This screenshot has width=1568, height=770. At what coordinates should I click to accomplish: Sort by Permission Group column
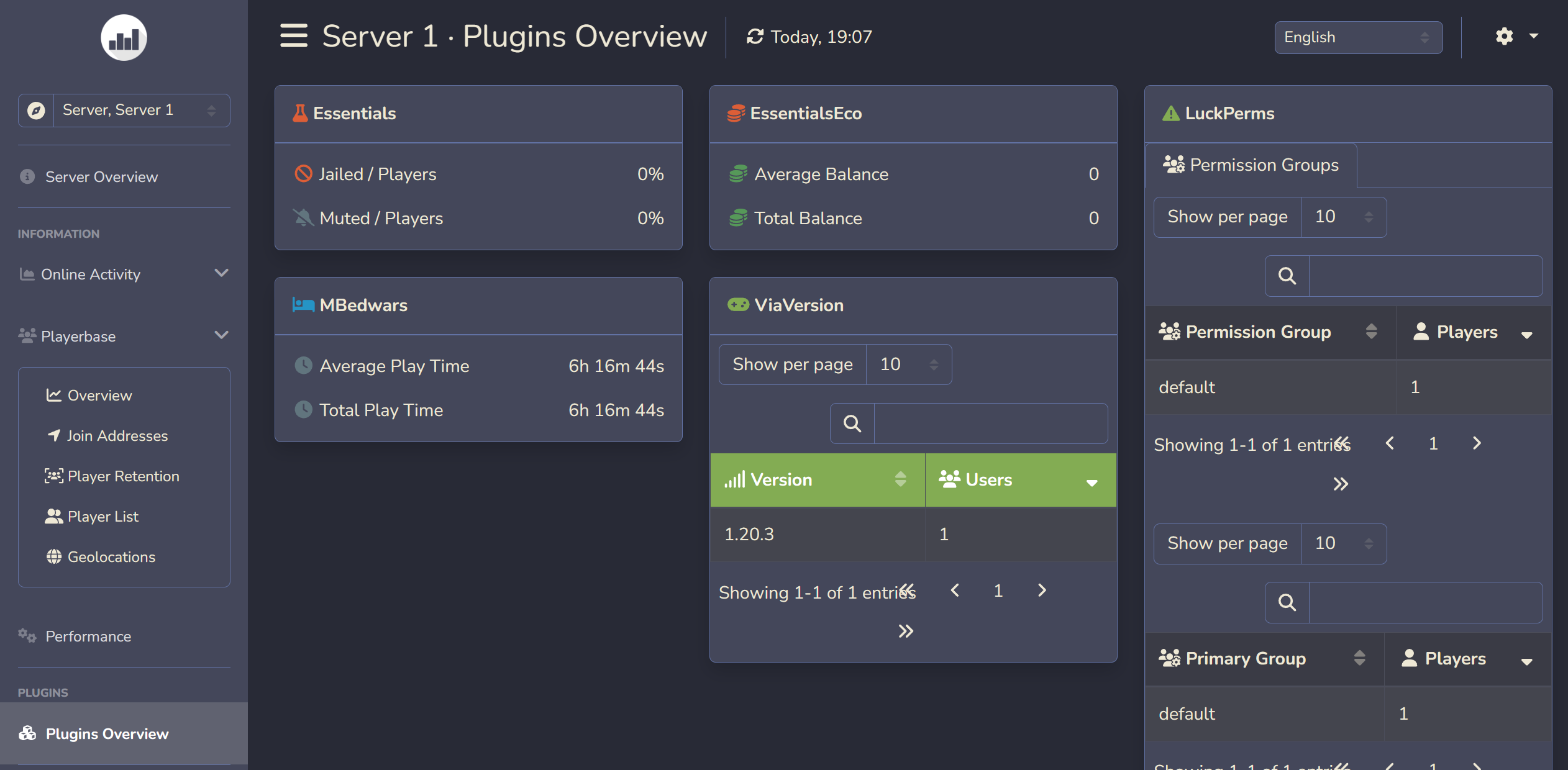click(1270, 332)
